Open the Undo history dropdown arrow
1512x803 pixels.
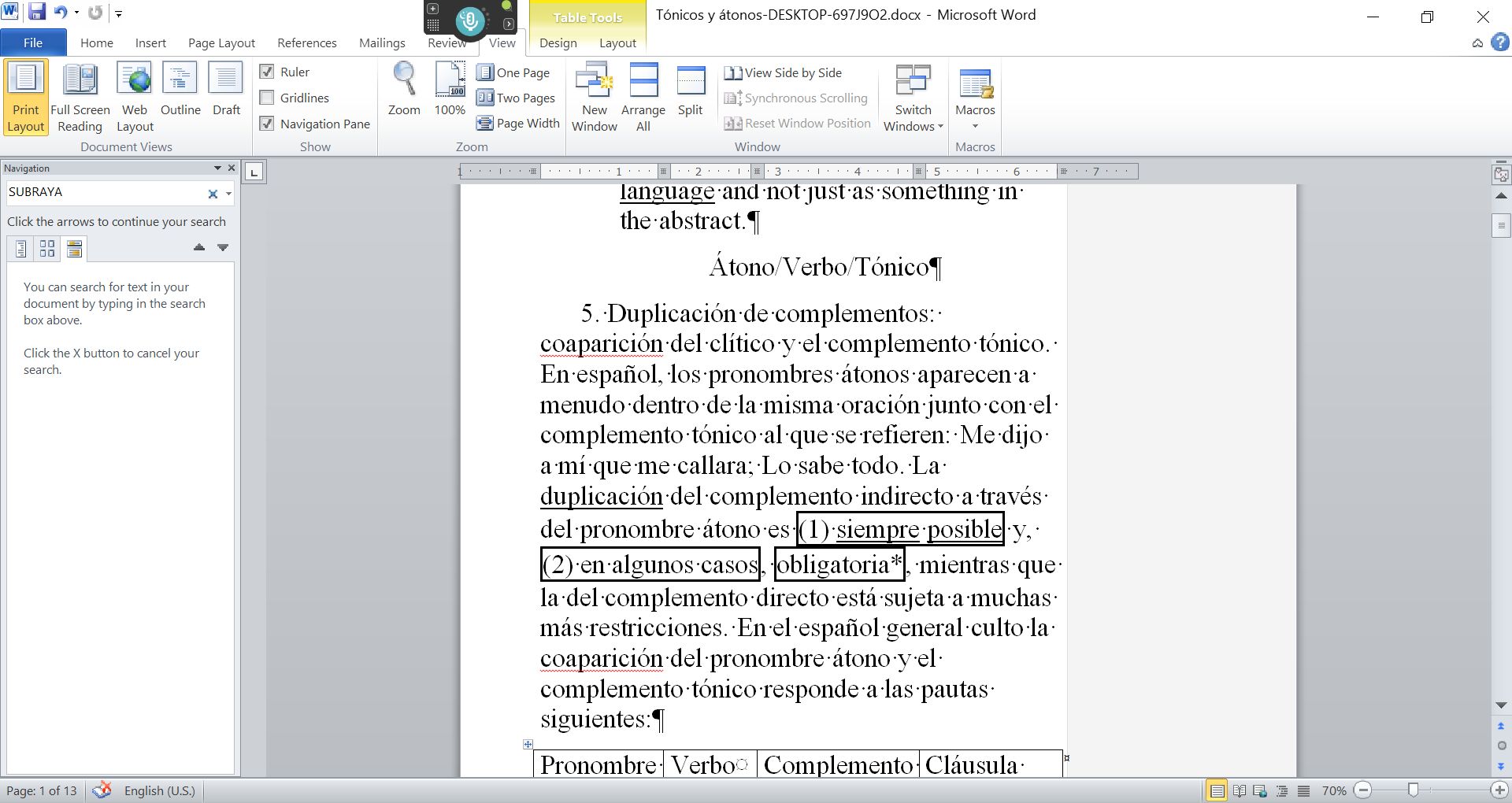click(x=76, y=13)
